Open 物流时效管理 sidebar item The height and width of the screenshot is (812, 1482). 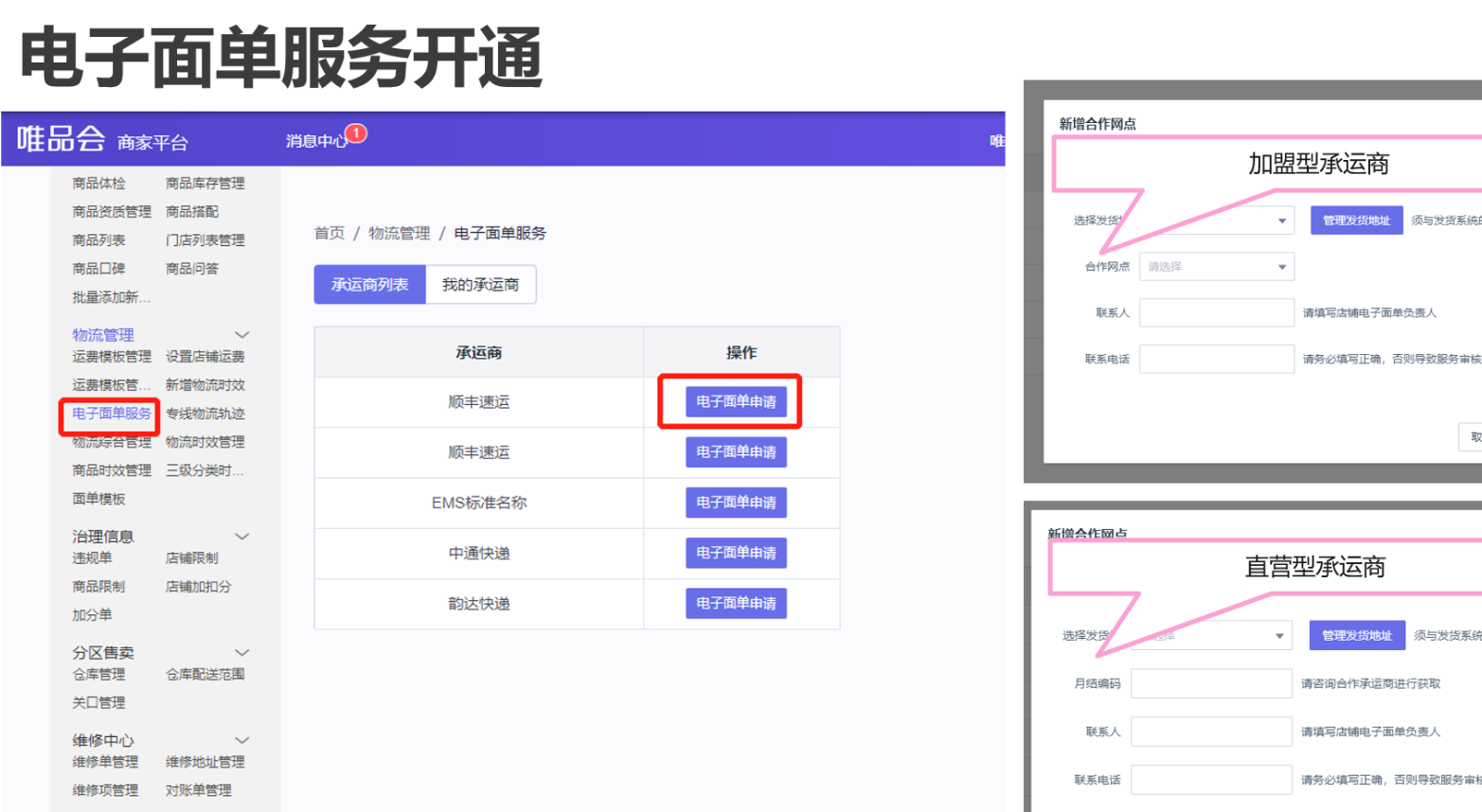205,442
